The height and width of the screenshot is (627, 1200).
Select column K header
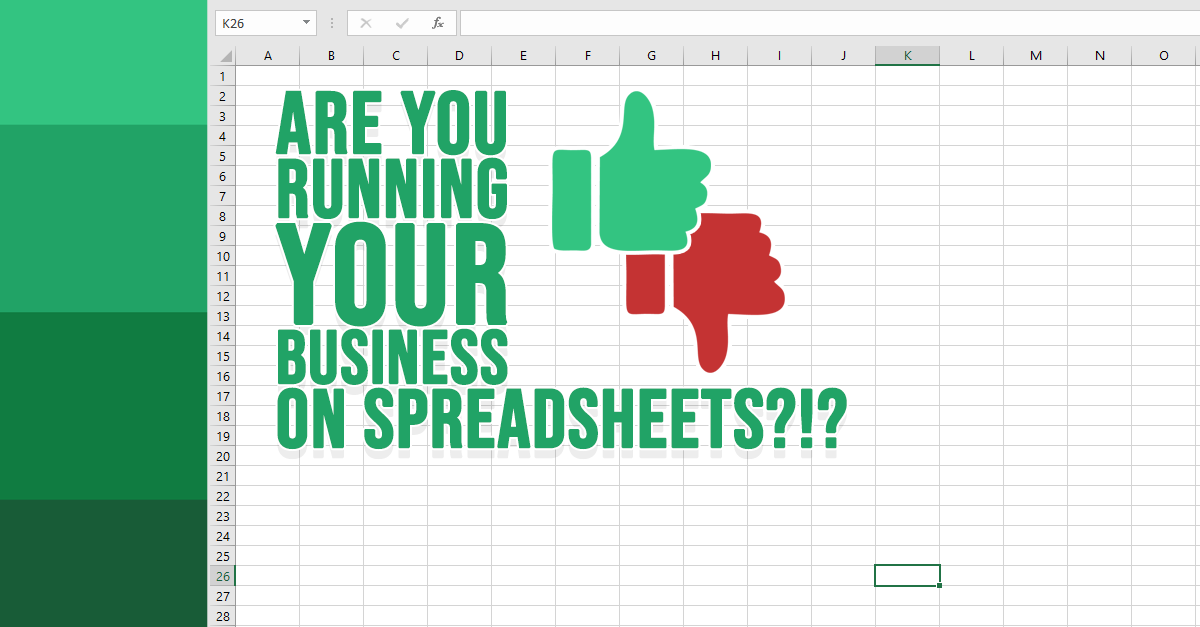click(907, 56)
